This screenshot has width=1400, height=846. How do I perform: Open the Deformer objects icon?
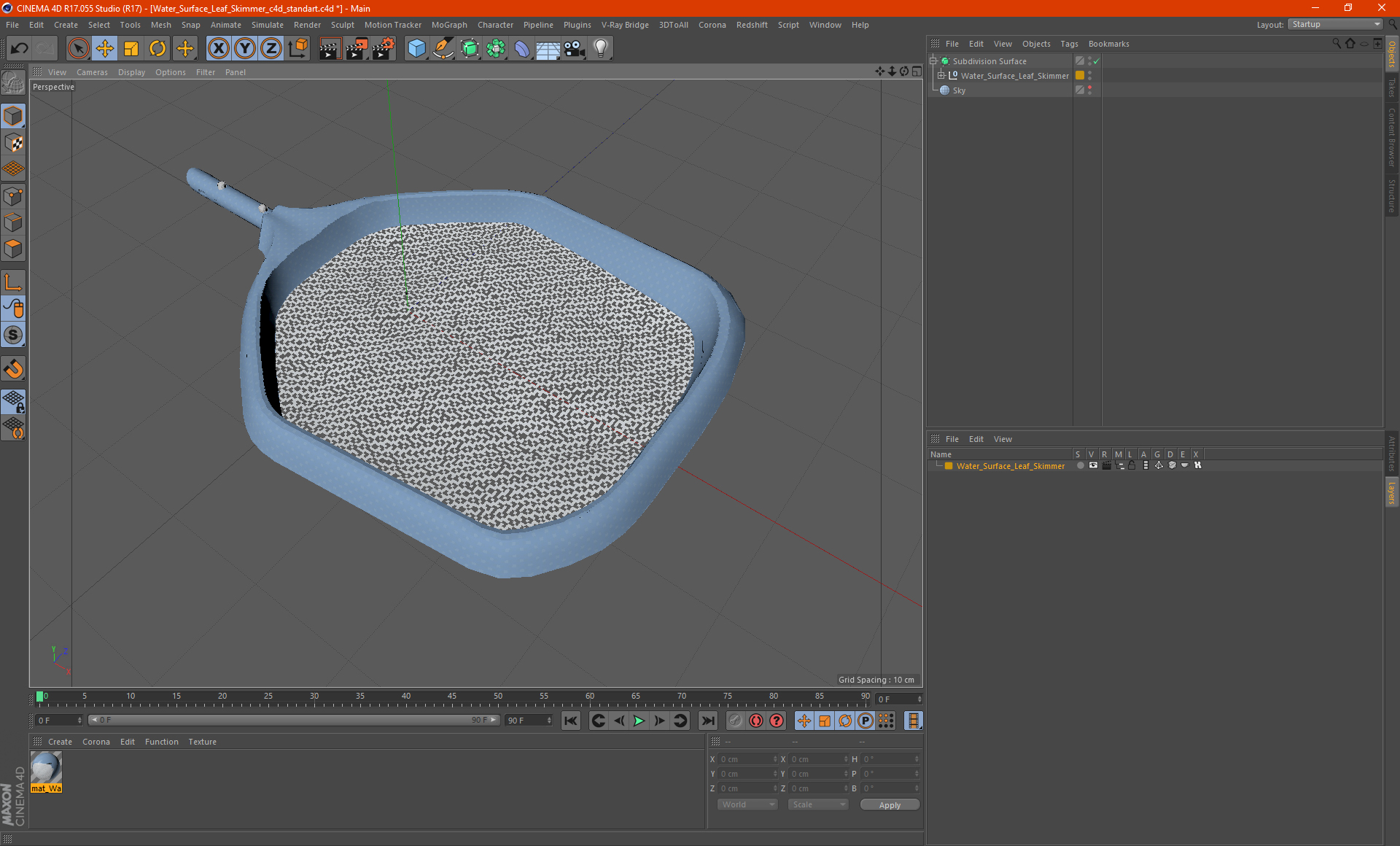click(522, 48)
